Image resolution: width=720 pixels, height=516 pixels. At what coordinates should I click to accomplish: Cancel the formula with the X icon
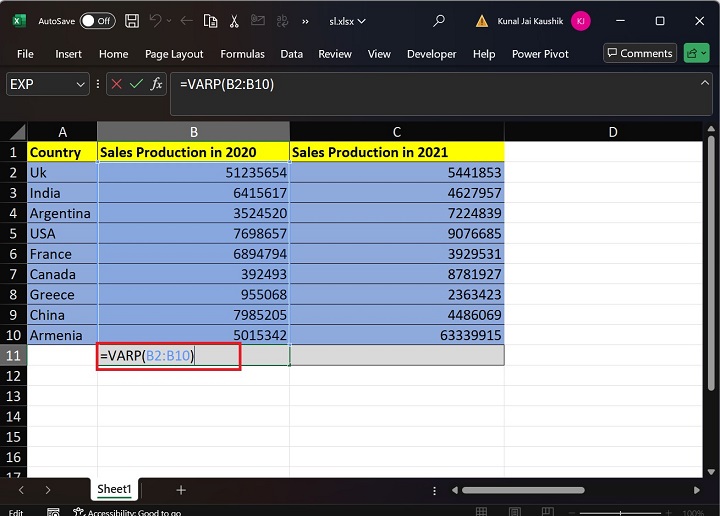click(x=117, y=85)
